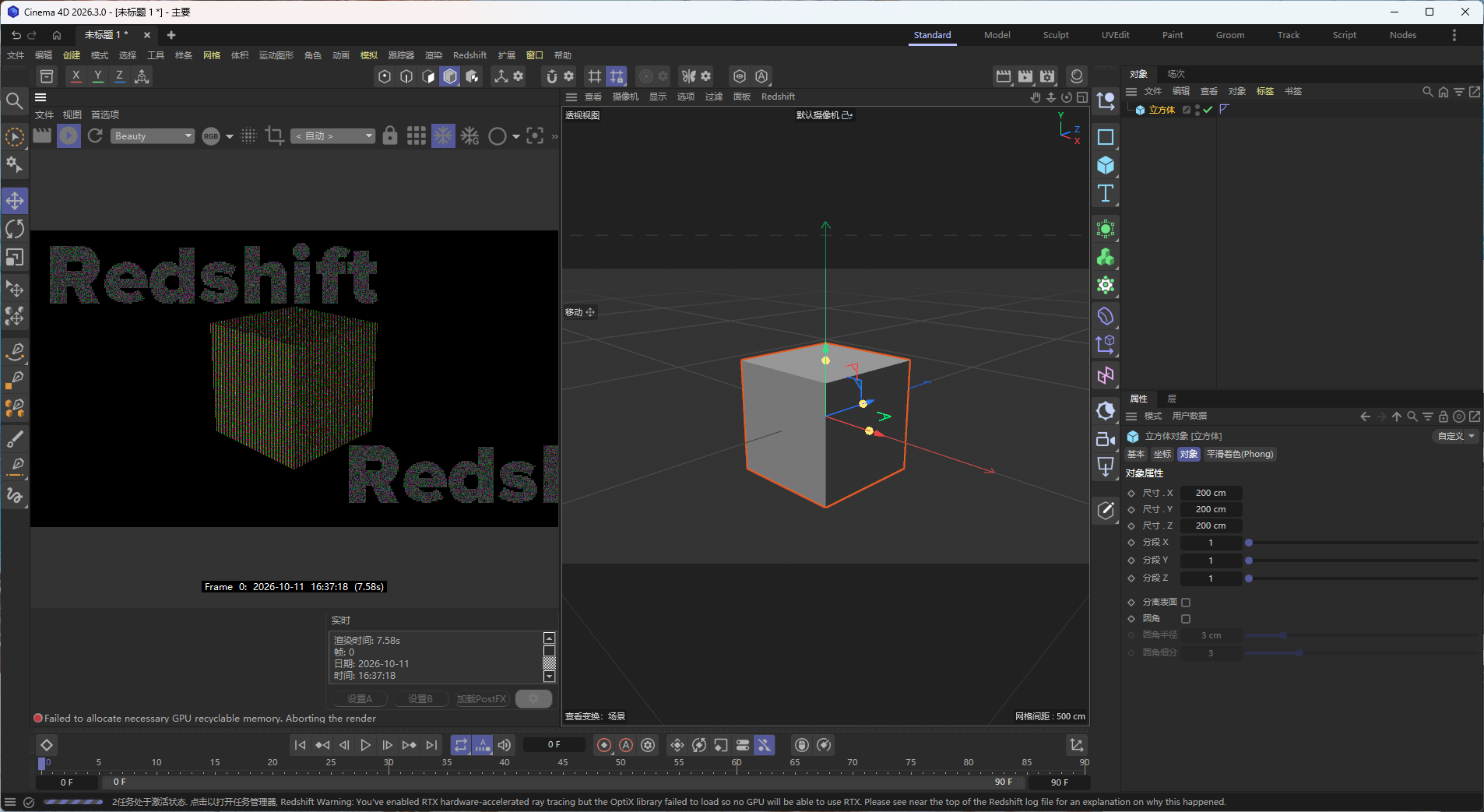Select the Move tool in left toolbar
1484x812 pixels.
click(15, 201)
